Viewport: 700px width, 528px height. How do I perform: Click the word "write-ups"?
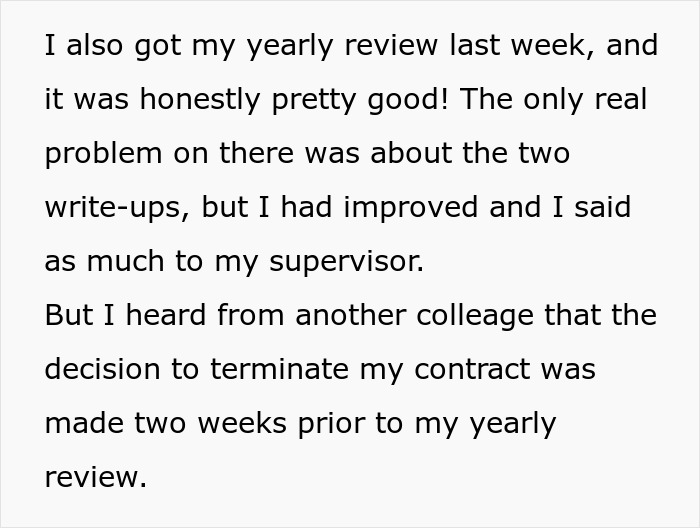coord(116,208)
